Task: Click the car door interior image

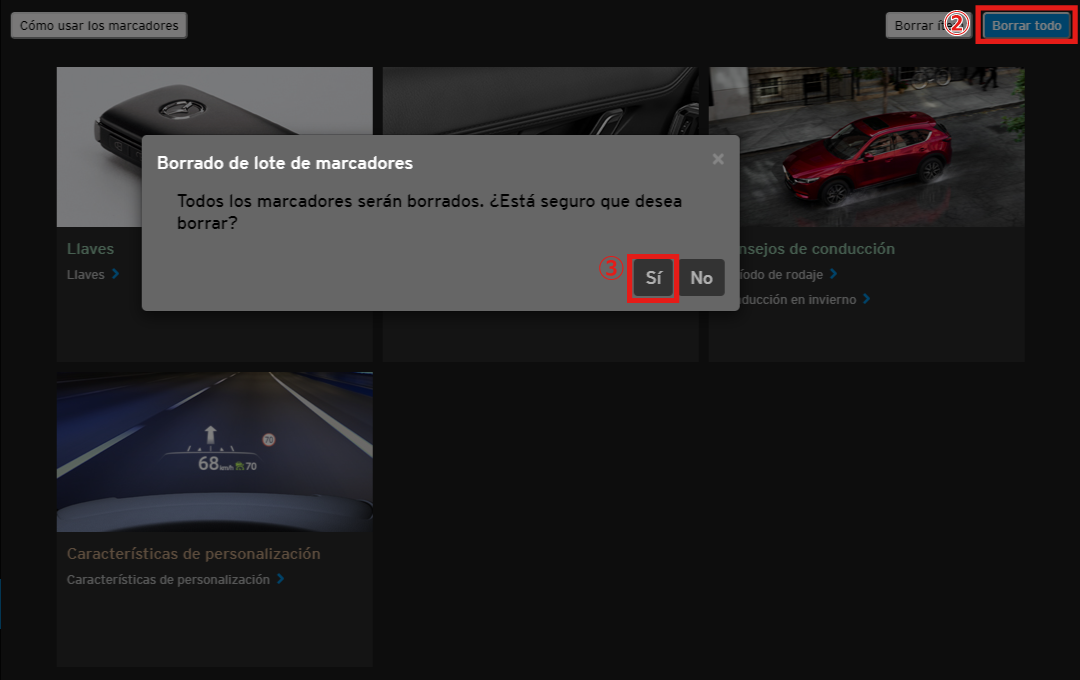Action: [540, 100]
